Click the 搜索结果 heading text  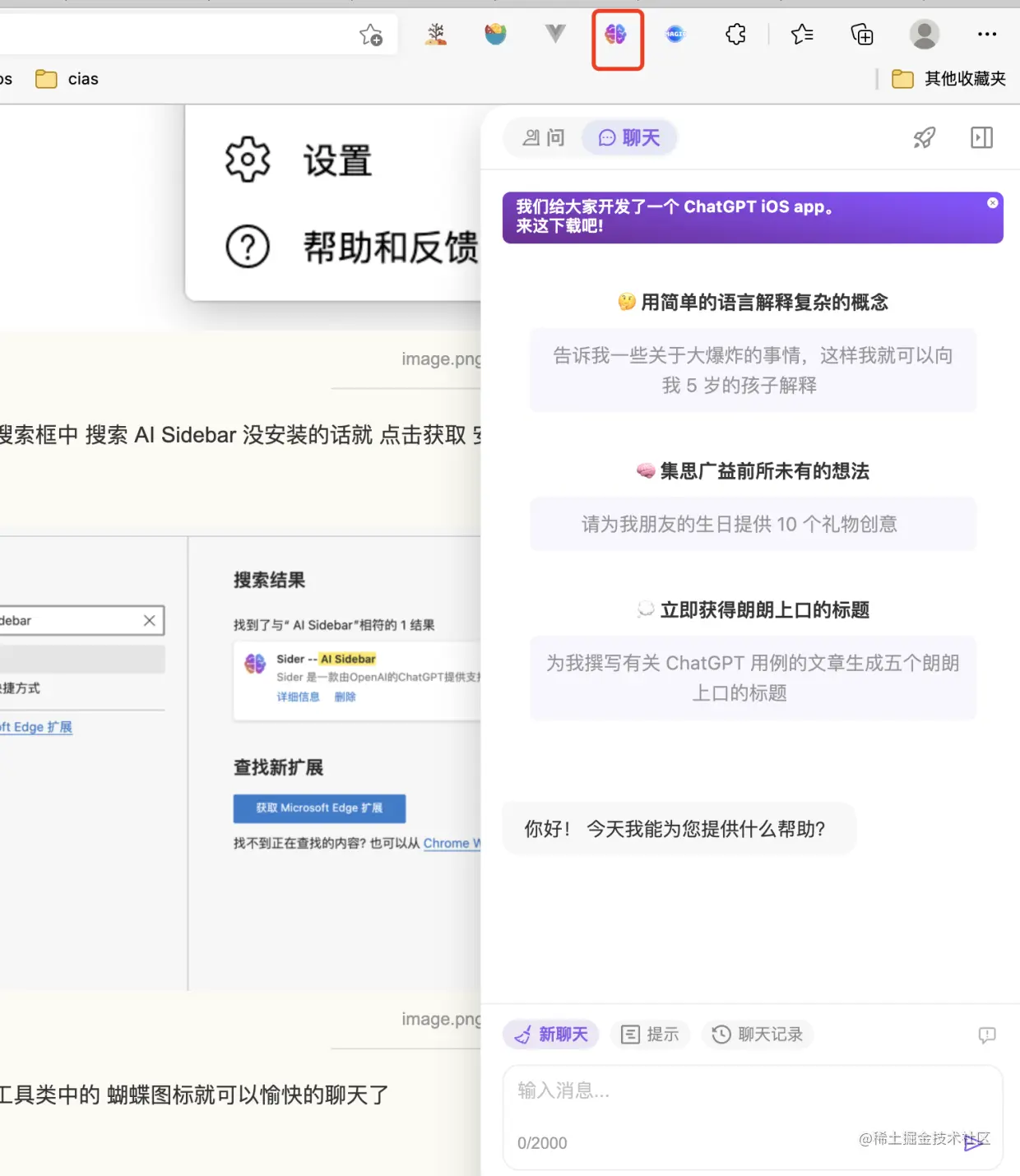pos(269,580)
